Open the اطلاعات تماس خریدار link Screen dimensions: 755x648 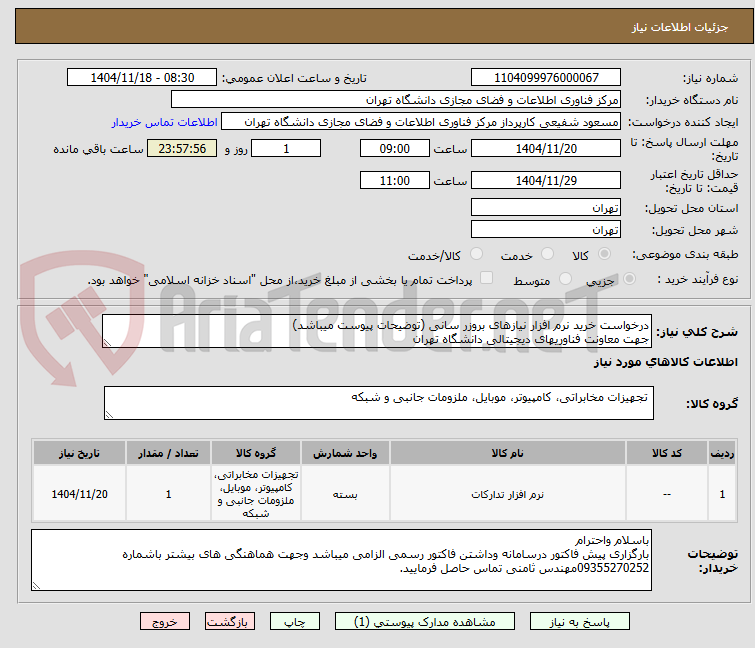point(165,122)
